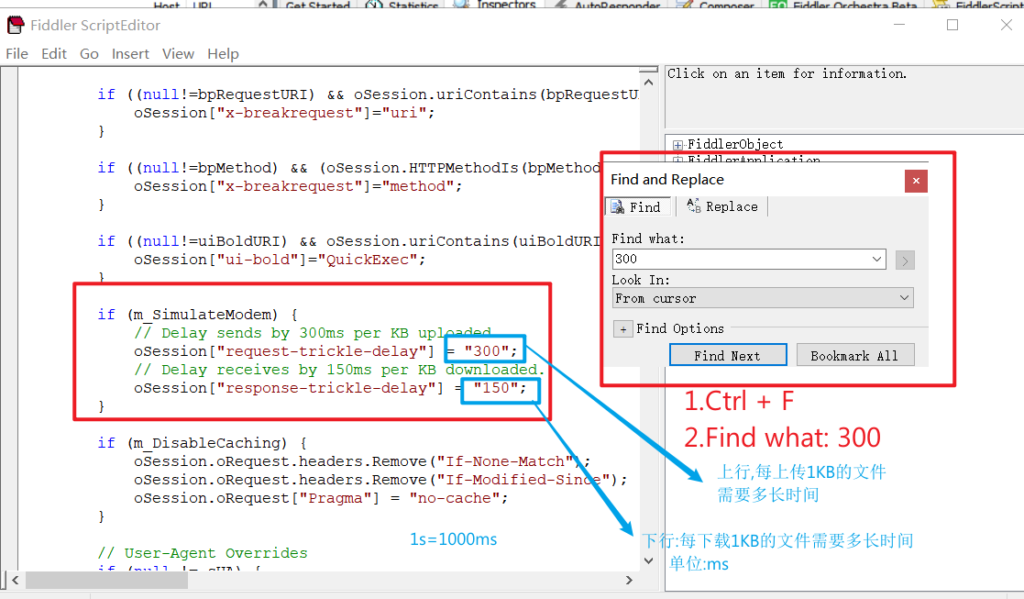This screenshot has height=599, width=1024.
Task: Open the Go menu
Action: click(x=89, y=54)
